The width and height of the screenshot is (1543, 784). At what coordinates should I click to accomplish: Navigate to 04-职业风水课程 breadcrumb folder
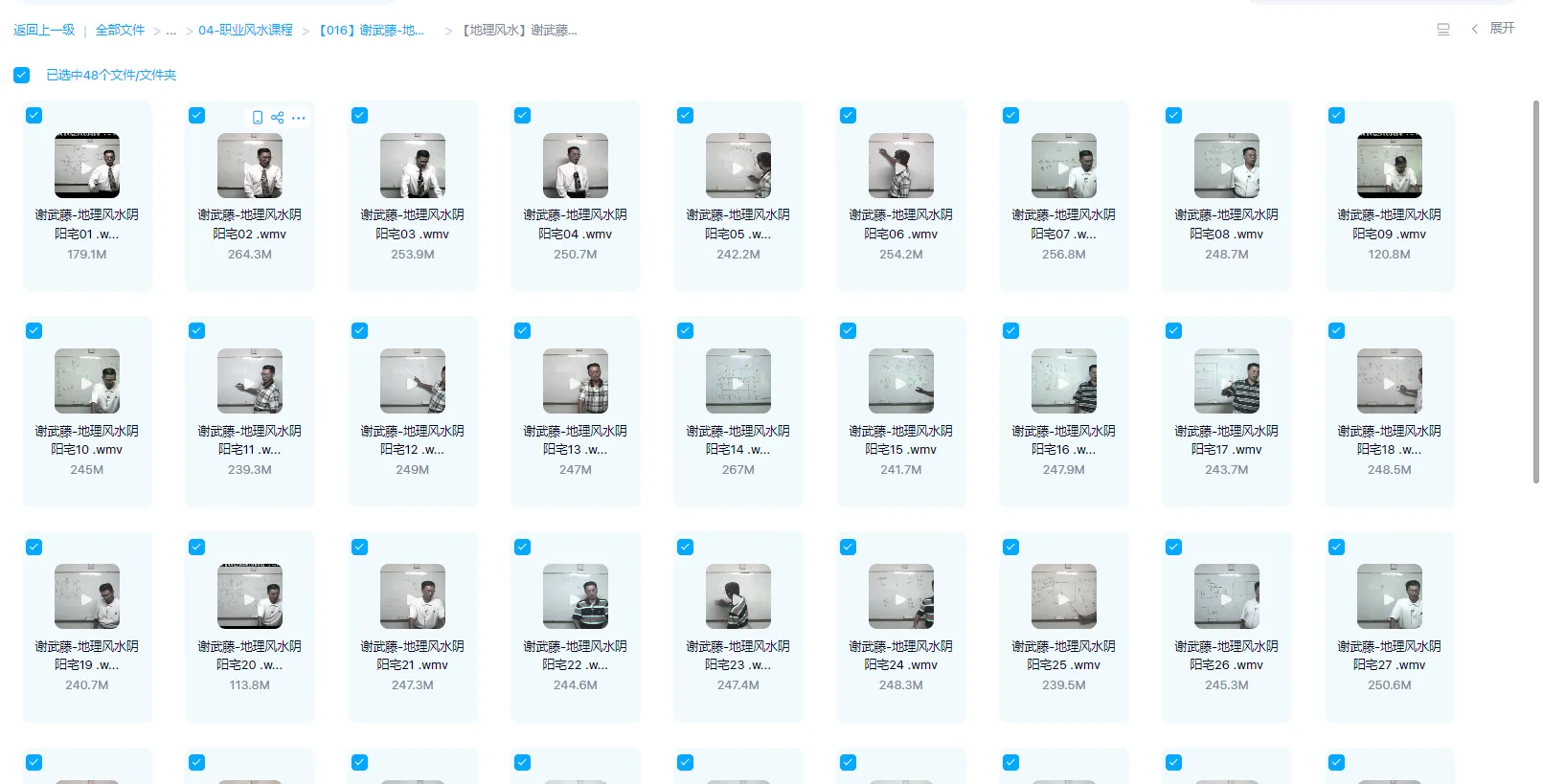pyautogui.click(x=245, y=31)
